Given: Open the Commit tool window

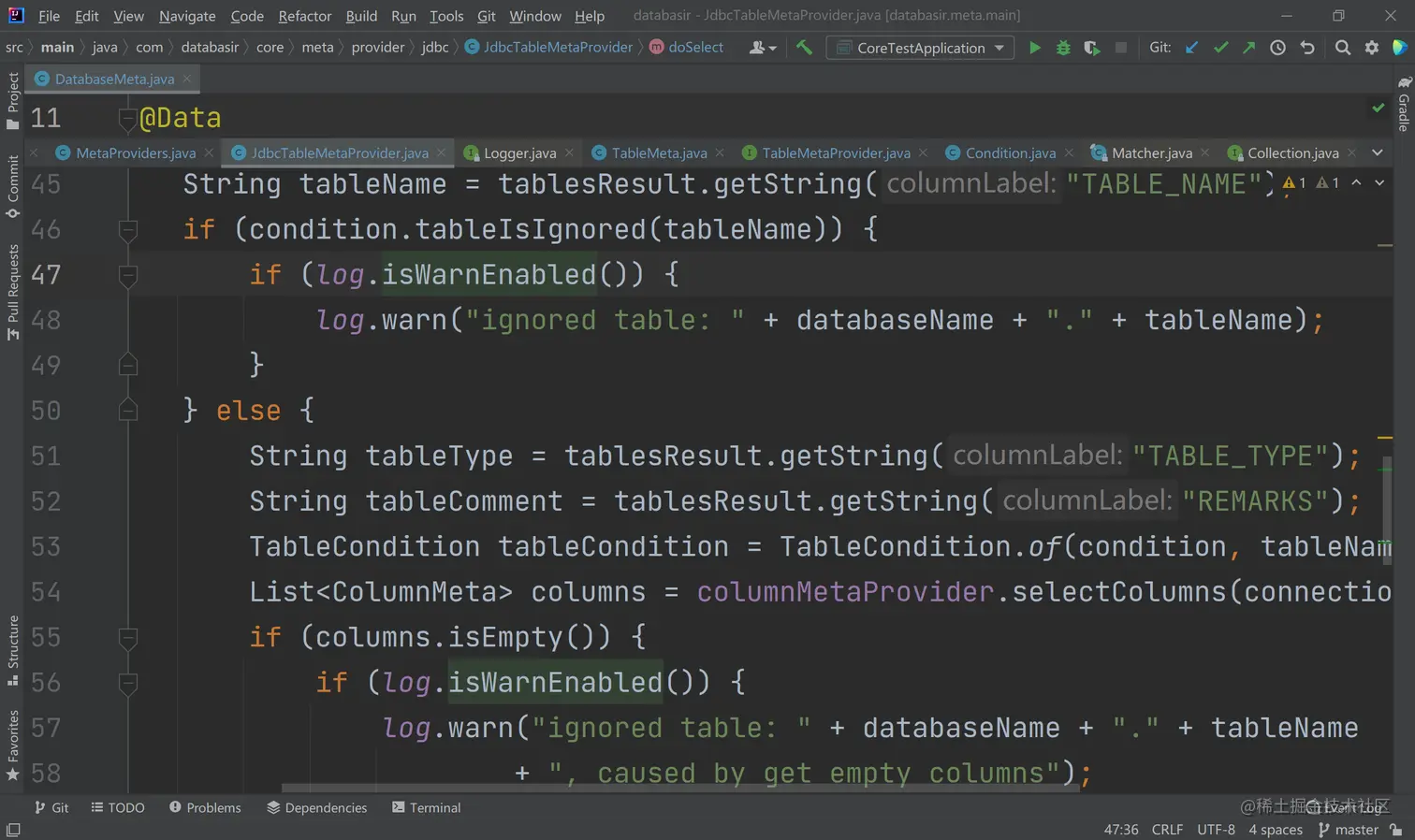Looking at the screenshot, I should [12, 186].
